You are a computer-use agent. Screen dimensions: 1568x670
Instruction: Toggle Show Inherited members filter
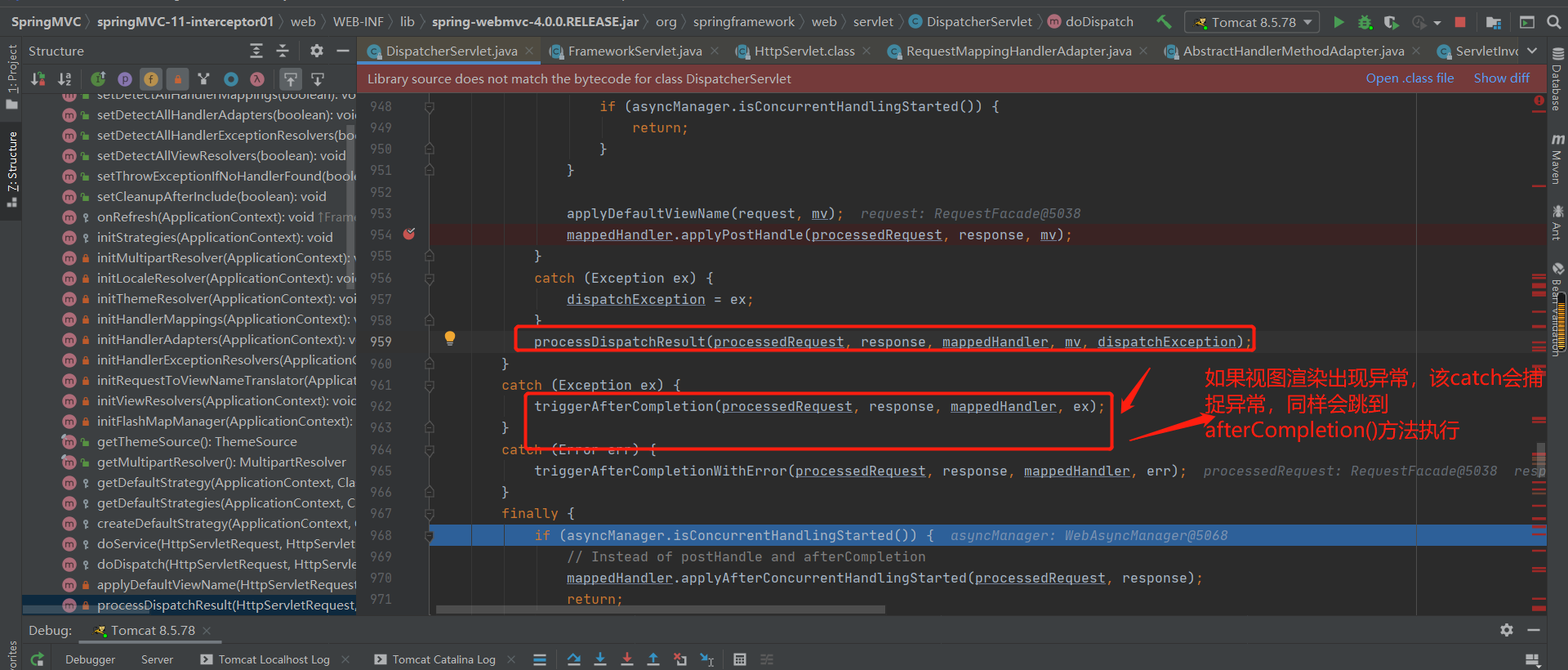(x=98, y=78)
